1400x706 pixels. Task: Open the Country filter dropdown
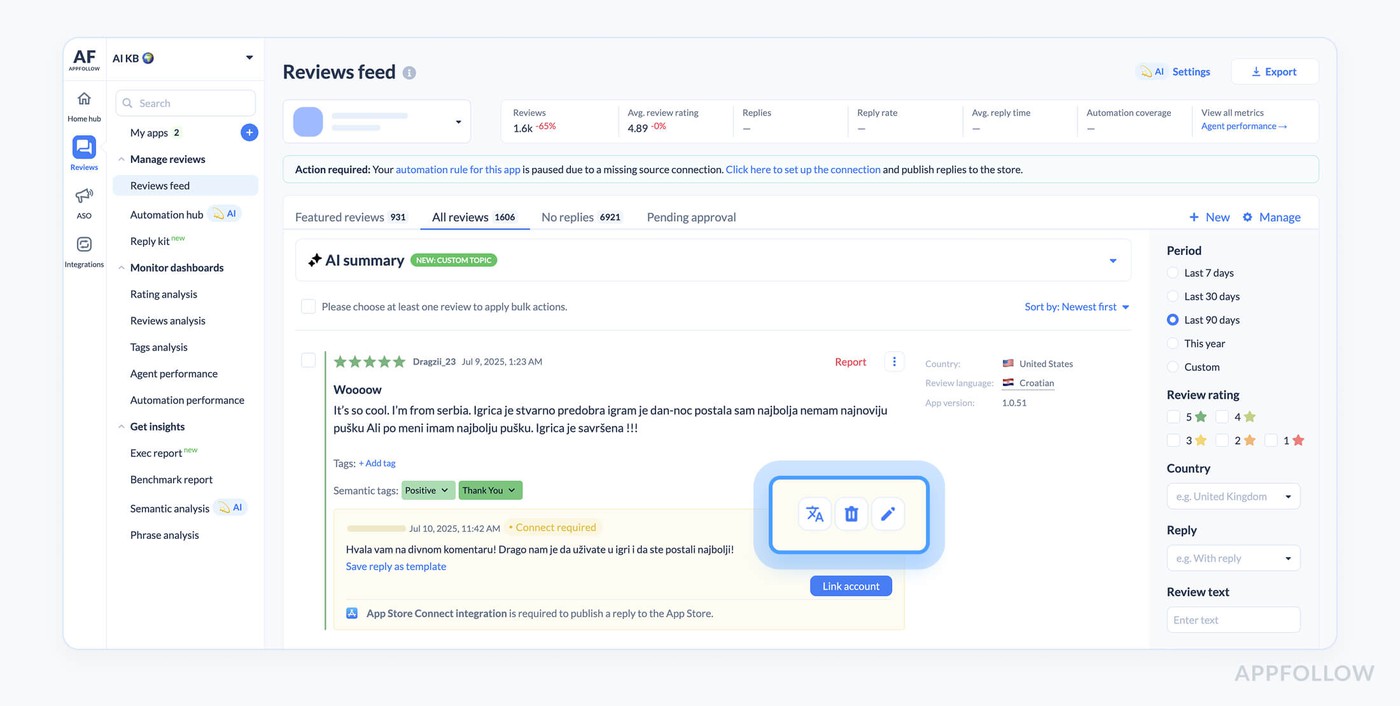(1233, 496)
